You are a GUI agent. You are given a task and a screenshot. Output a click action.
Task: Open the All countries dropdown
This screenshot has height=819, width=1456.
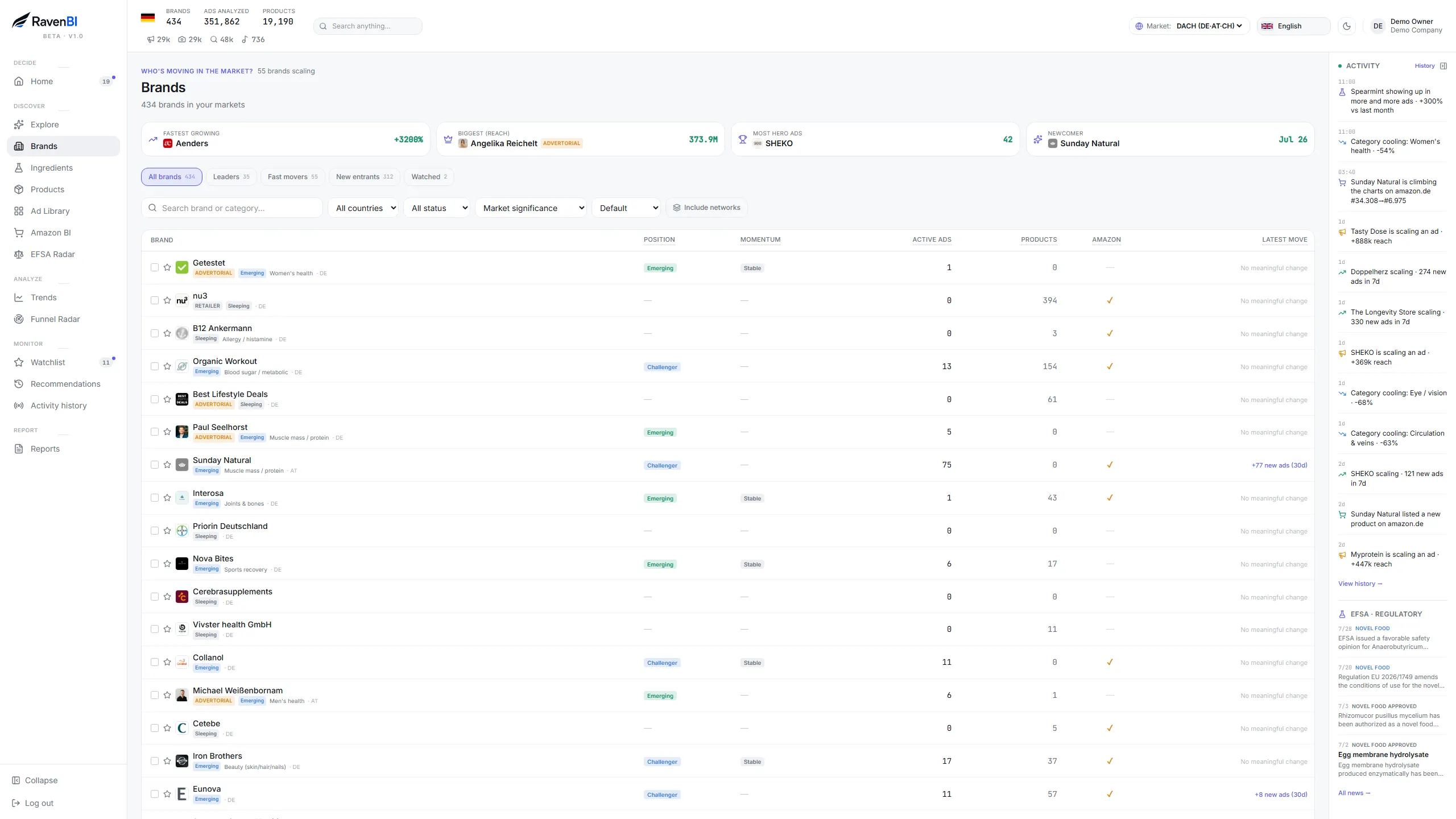[364, 208]
